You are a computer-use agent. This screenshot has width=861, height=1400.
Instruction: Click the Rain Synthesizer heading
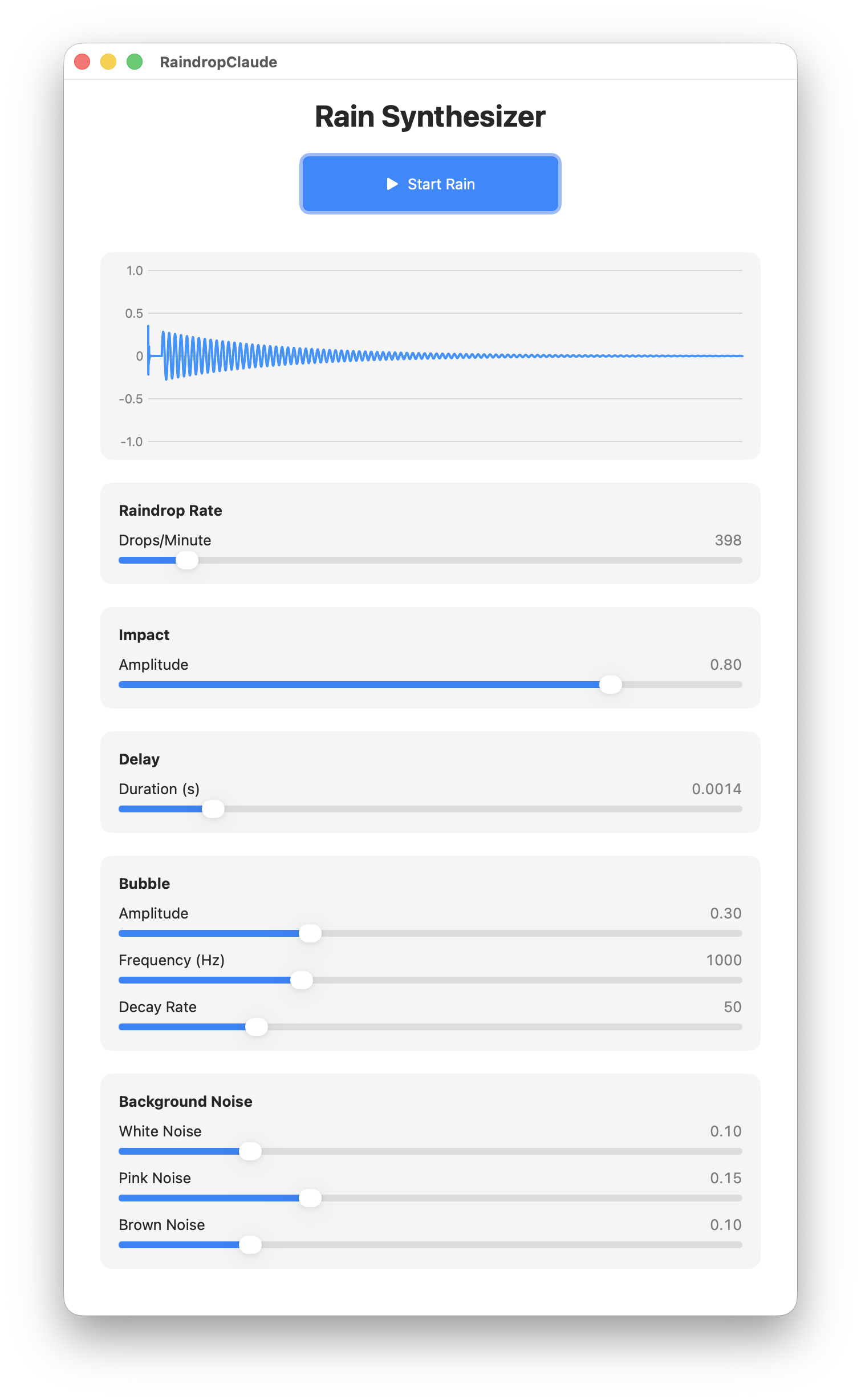[430, 117]
